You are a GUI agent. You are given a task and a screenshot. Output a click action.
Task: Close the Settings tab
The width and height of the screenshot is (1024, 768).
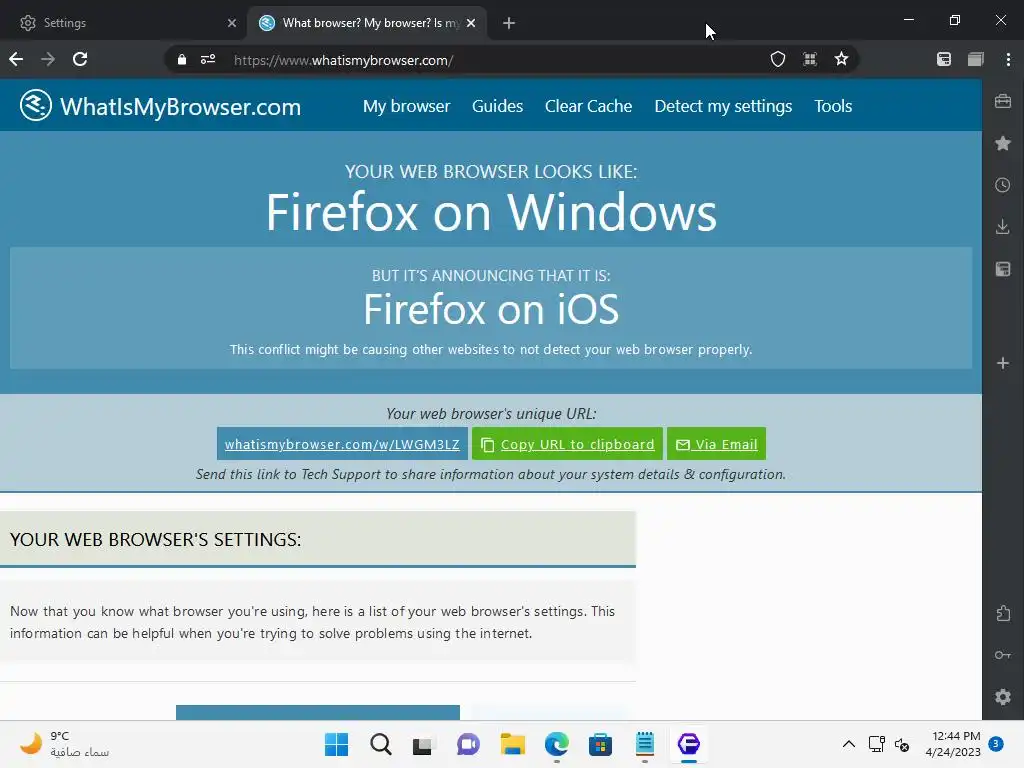tap(231, 23)
